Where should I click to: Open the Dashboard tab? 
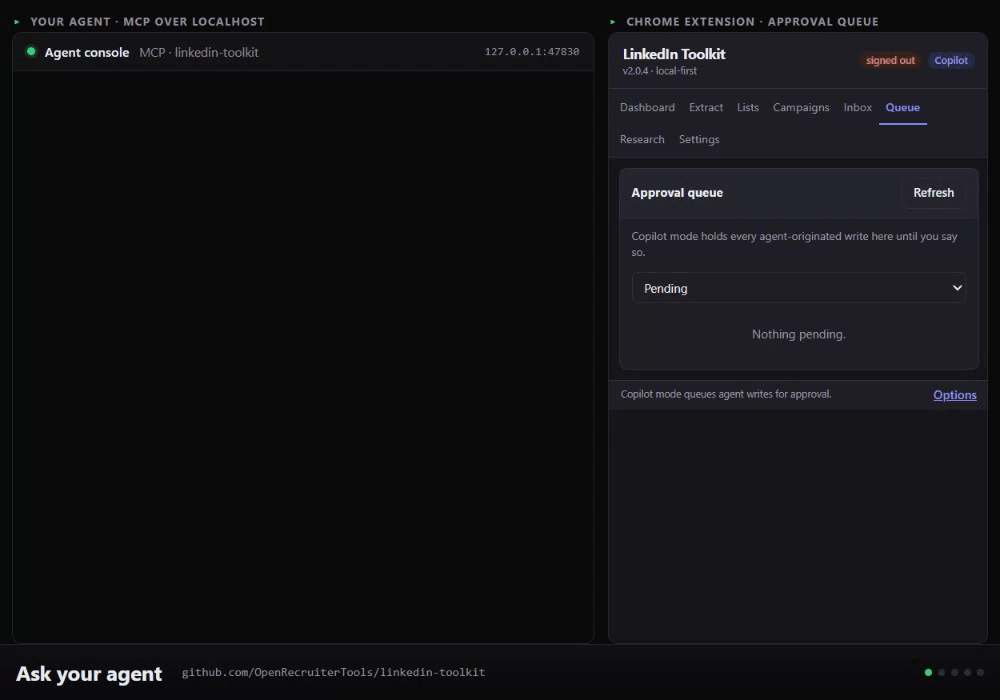point(647,107)
